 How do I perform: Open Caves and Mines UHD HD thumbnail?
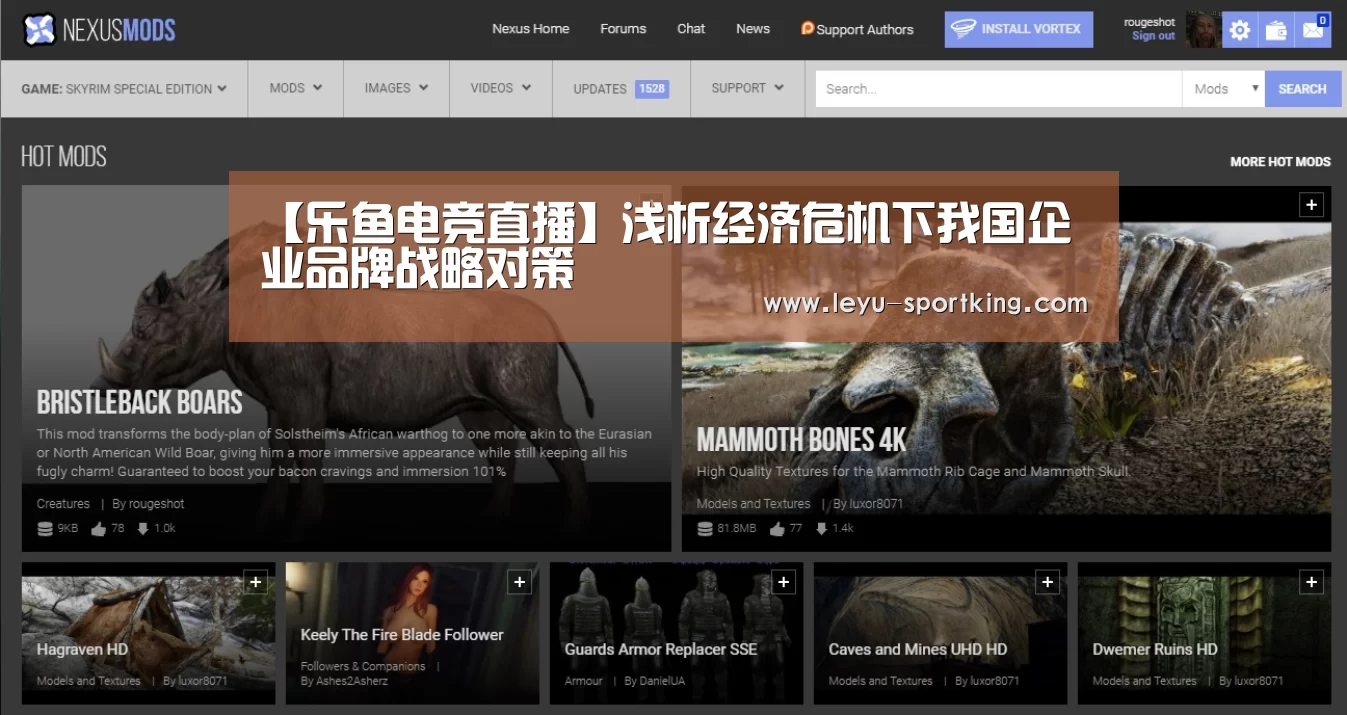(x=940, y=633)
